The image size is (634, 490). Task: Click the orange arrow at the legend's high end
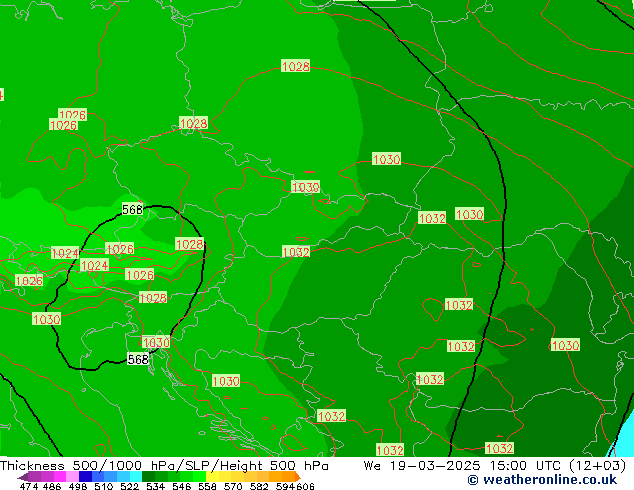(x=298, y=477)
